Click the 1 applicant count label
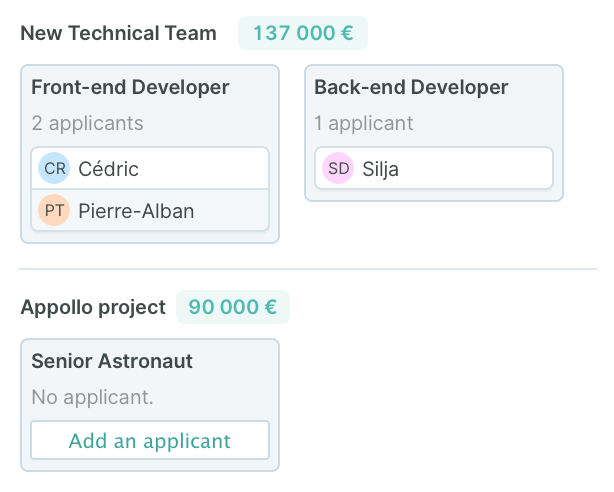 (364, 123)
